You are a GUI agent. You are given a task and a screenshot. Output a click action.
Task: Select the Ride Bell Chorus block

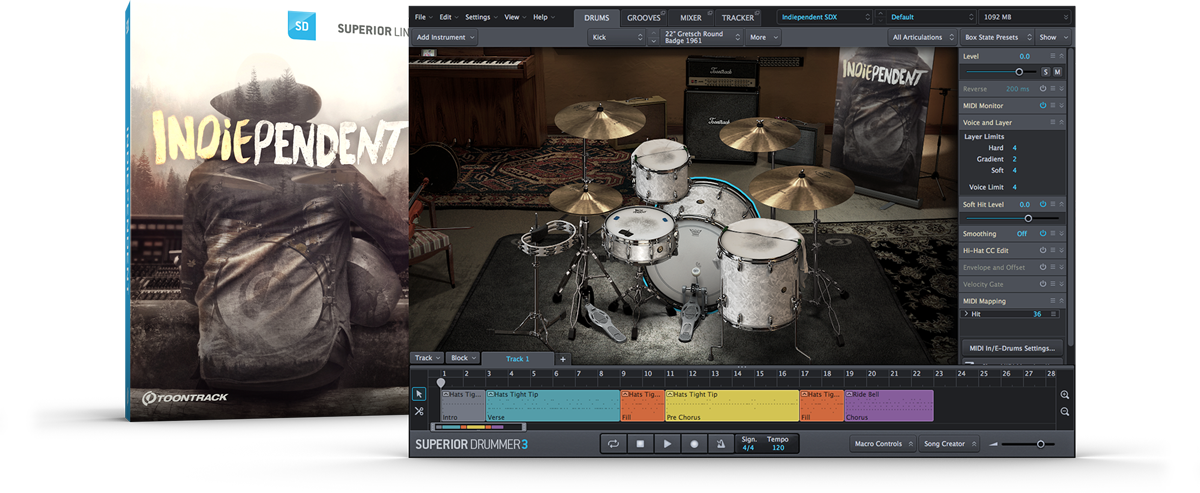pyautogui.click(x=889, y=405)
